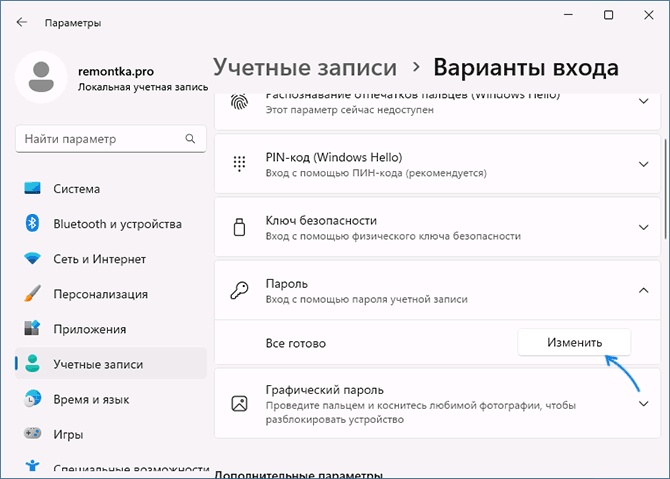Open Игры category
The image size is (670, 479).
pyautogui.click(x=111, y=434)
